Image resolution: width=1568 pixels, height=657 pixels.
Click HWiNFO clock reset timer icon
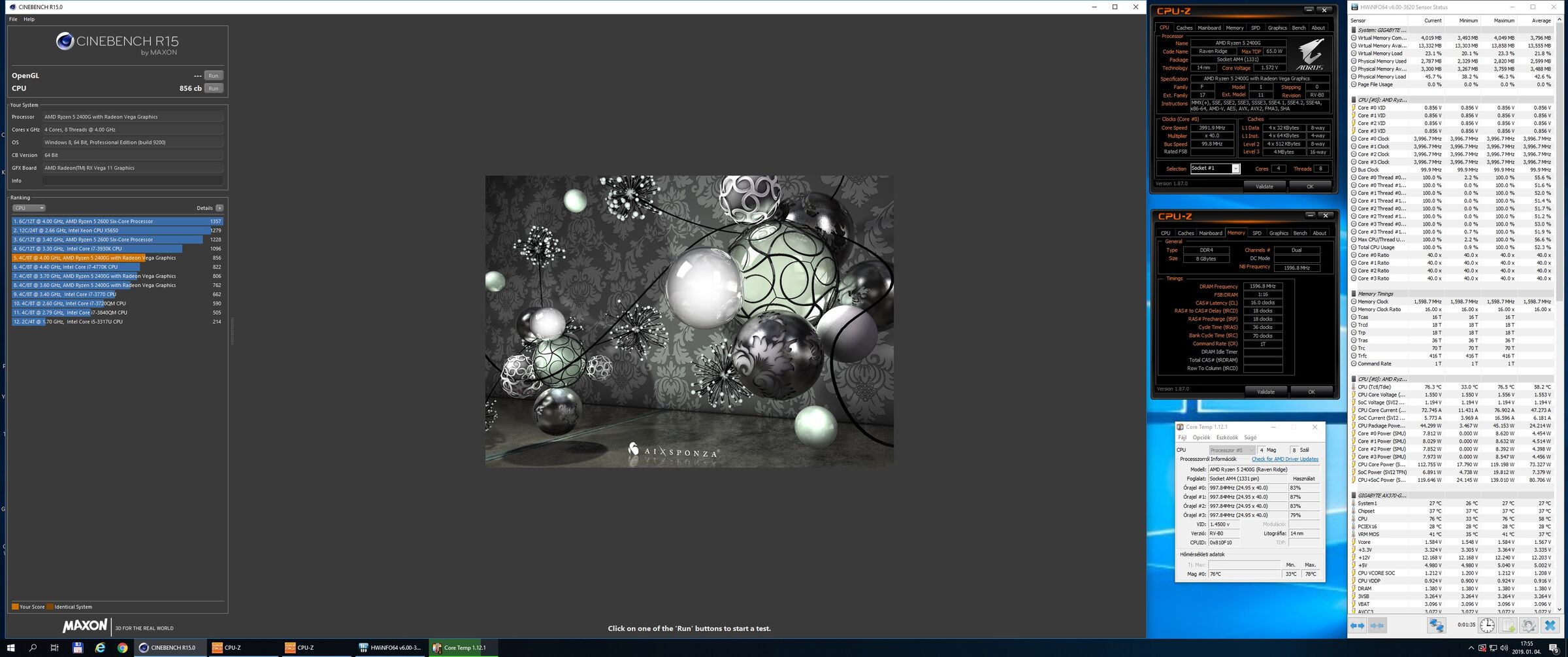coord(1487,626)
